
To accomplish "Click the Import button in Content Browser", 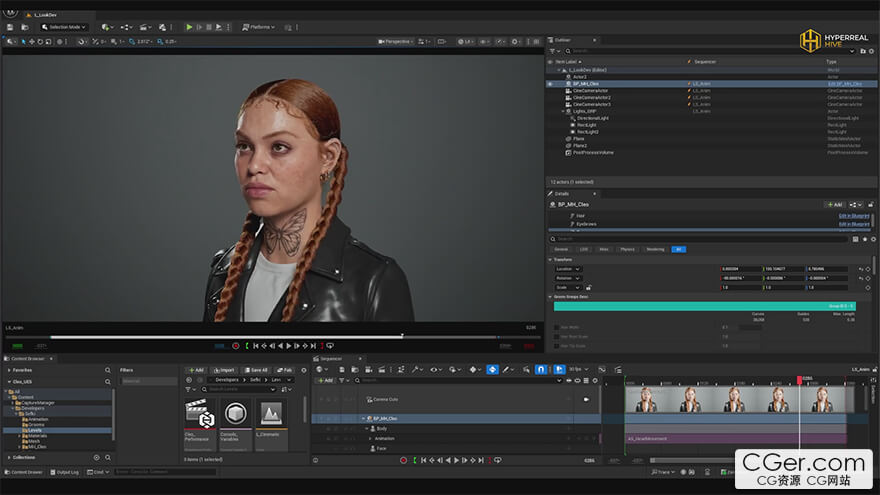I will point(224,370).
